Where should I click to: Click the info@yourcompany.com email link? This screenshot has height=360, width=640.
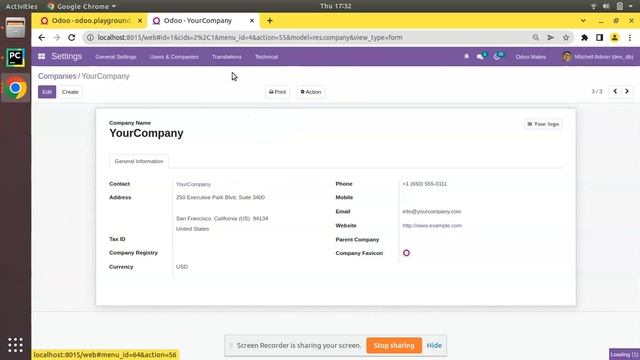click(x=432, y=211)
